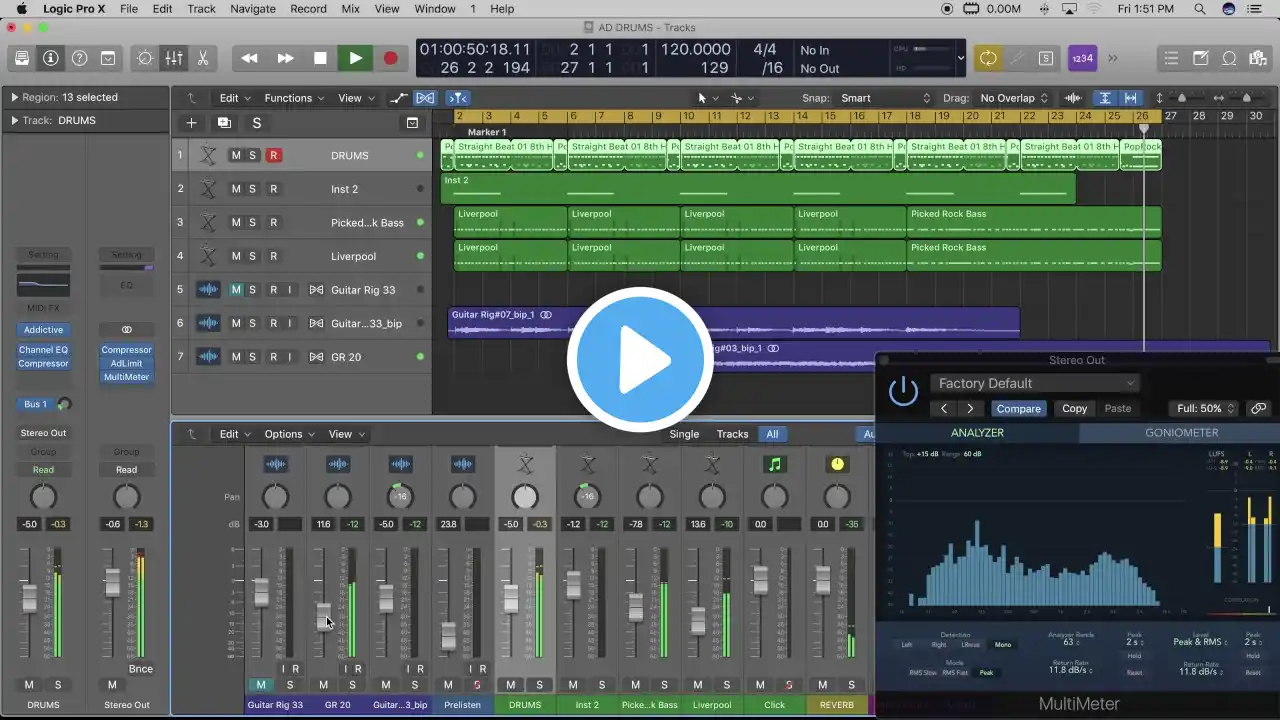Switch to the ANALYZER tab
1280x720 pixels.
pos(977,433)
